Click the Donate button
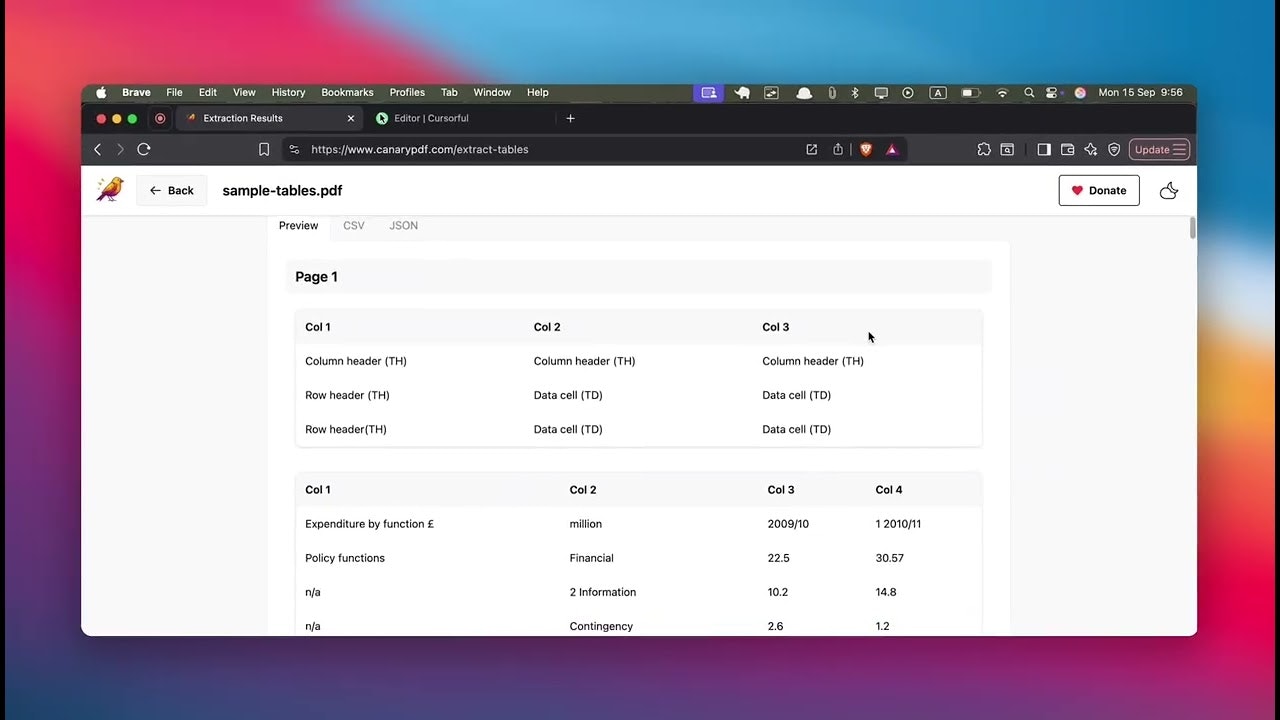 (x=1098, y=190)
